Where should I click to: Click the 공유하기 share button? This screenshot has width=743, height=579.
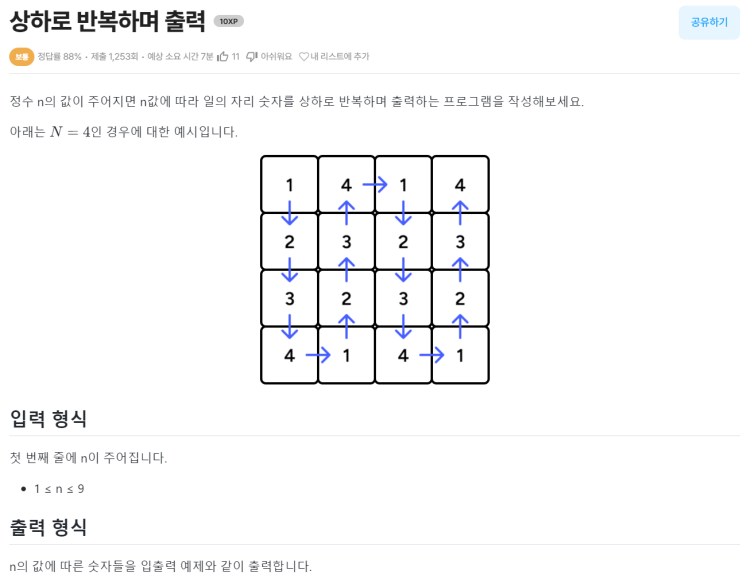click(x=708, y=22)
